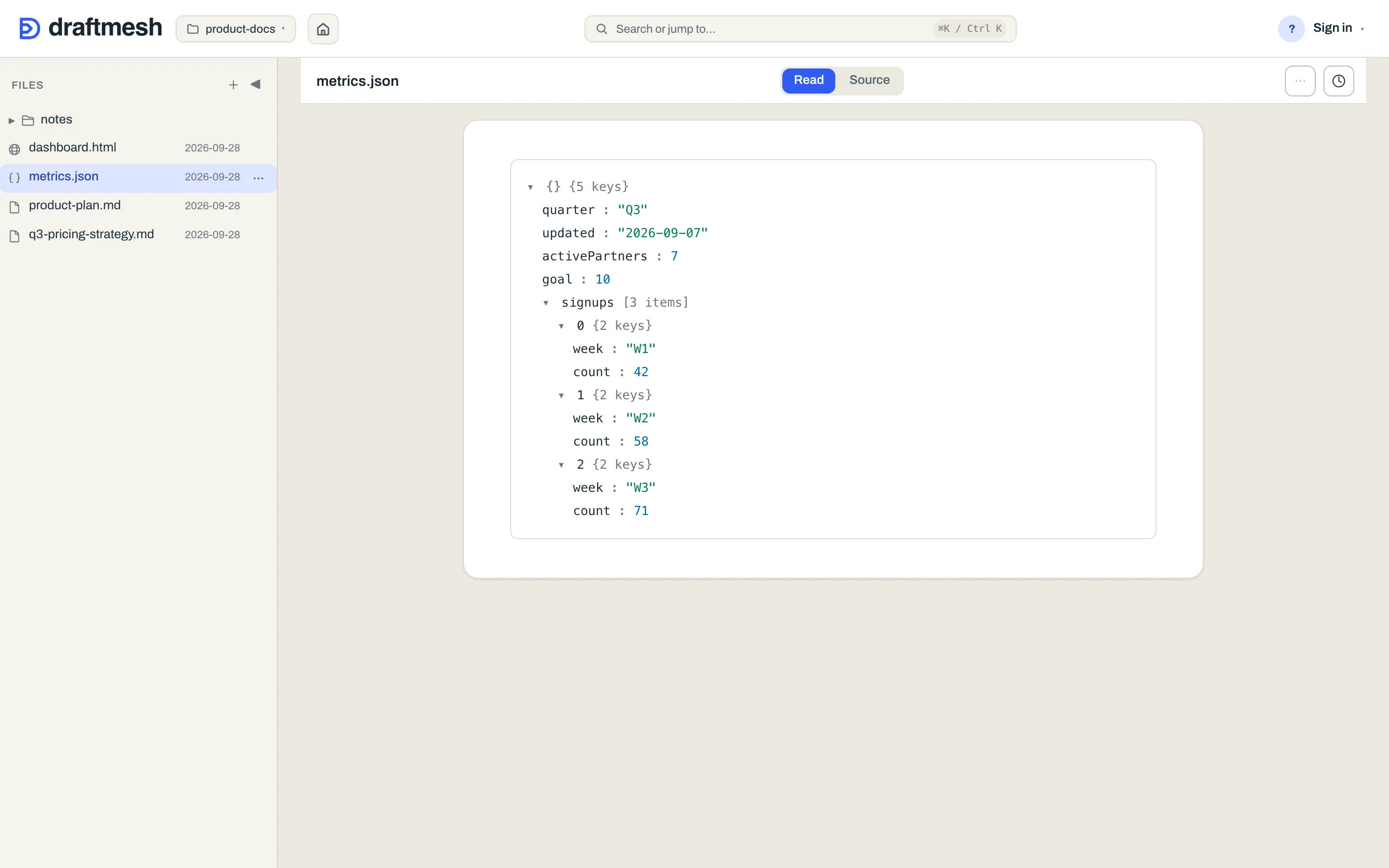Click the "W3" week value
Image resolution: width=1389 pixels, height=868 pixels.
640,488
